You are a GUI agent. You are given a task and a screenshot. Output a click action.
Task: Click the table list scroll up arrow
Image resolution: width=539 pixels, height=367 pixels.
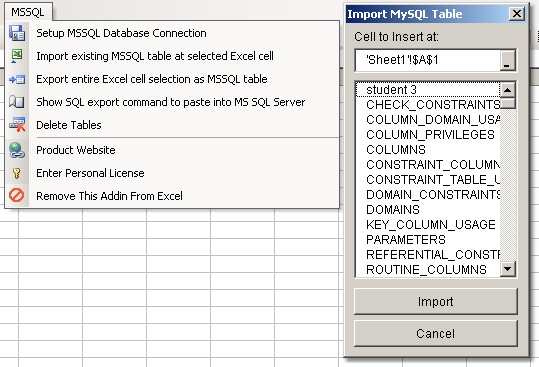pyautogui.click(x=507, y=90)
